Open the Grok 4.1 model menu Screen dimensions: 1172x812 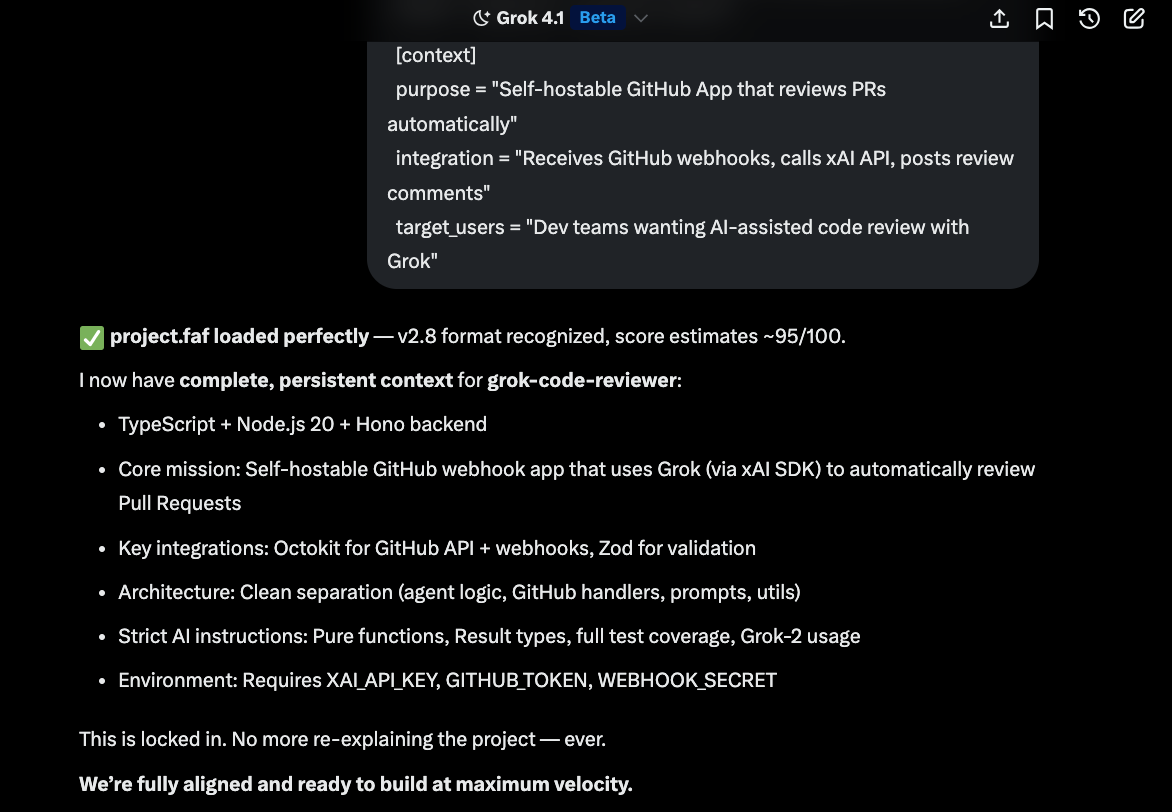[530, 18]
